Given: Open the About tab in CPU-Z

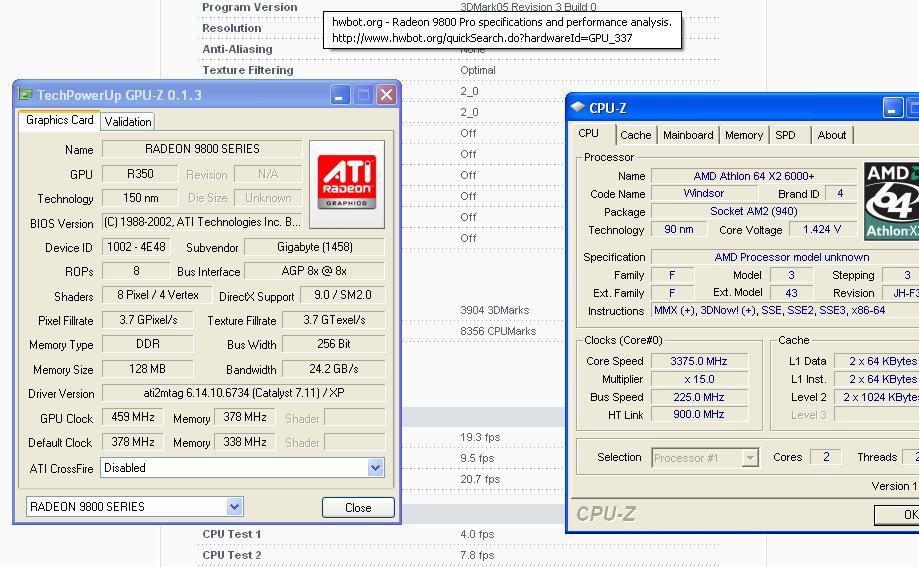Looking at the screenshot, I should pos(832,135).
